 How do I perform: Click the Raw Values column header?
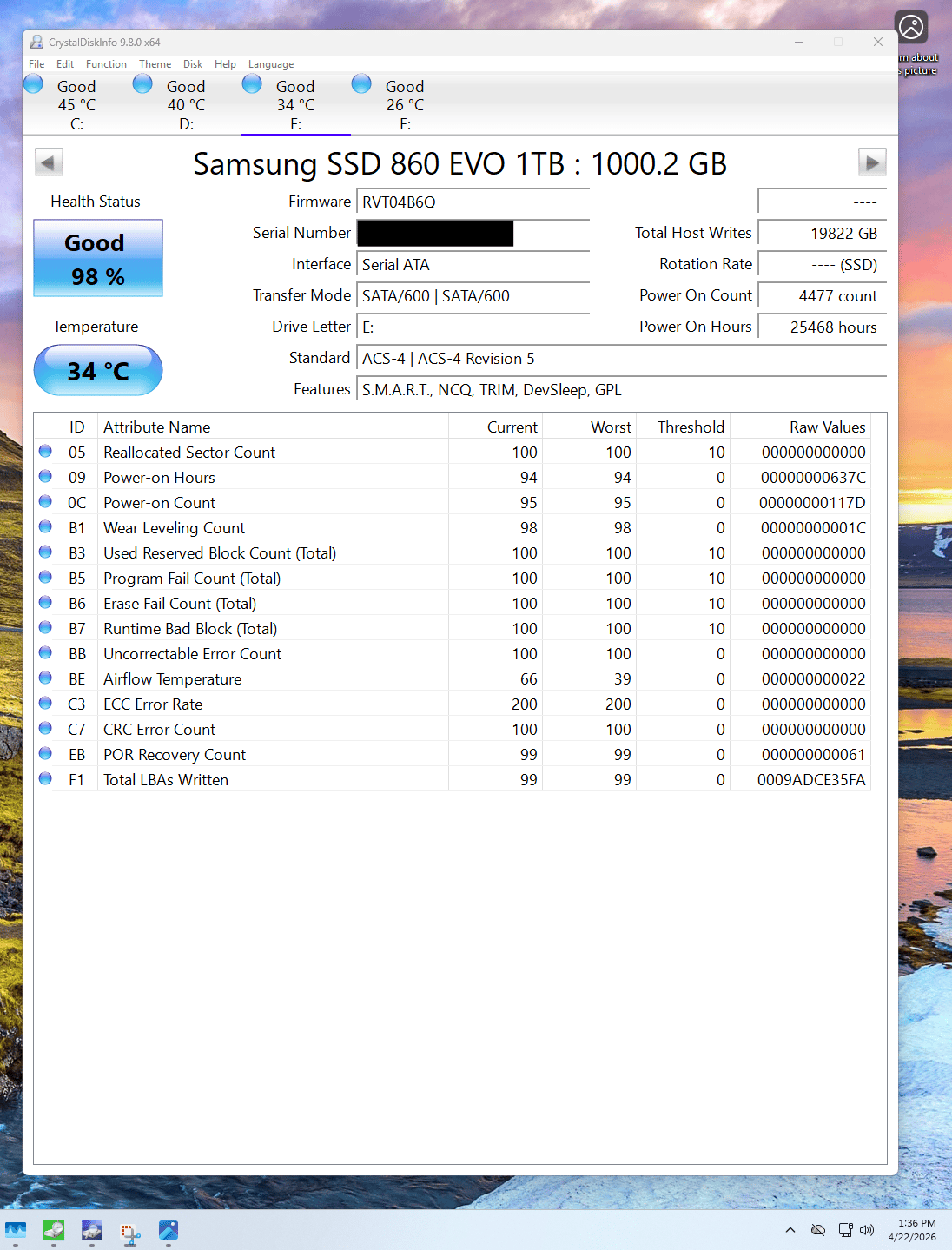click(800, 427)
